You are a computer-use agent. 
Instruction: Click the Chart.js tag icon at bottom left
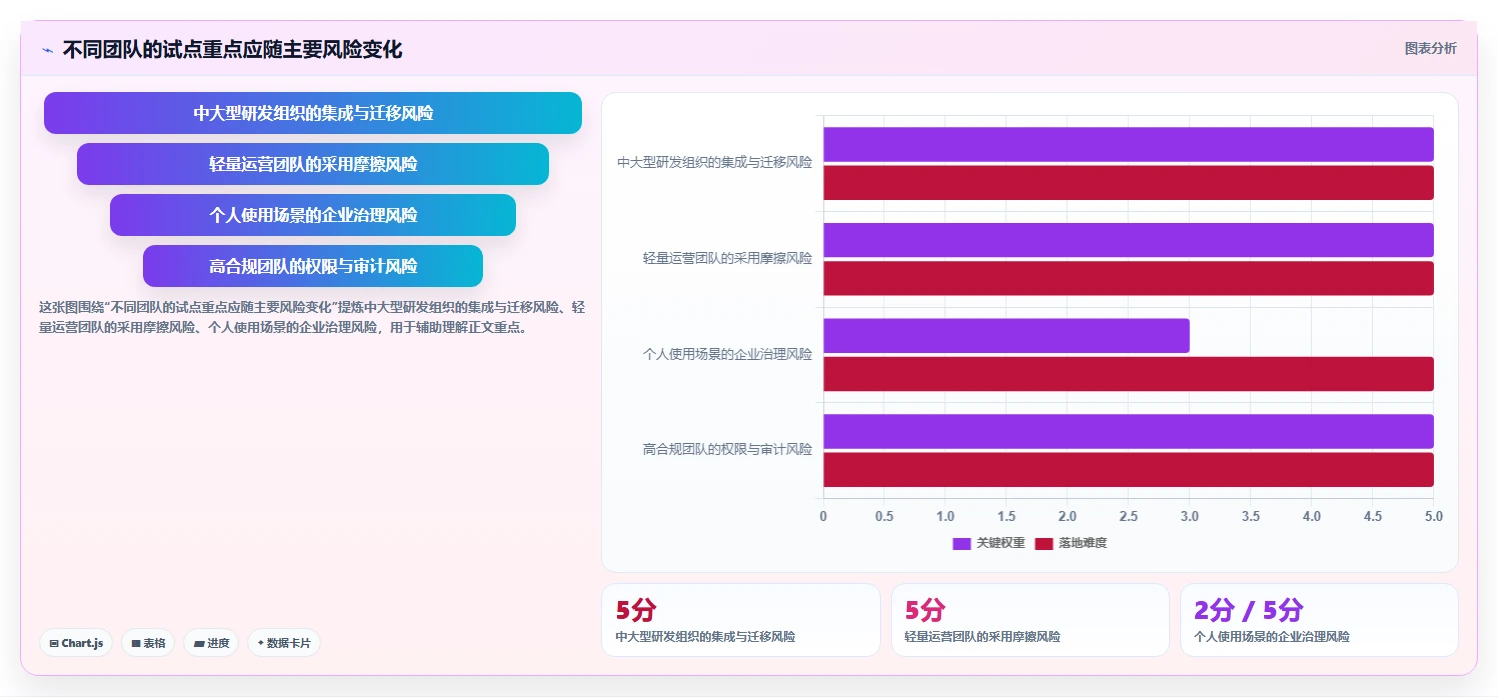(54, 643)
